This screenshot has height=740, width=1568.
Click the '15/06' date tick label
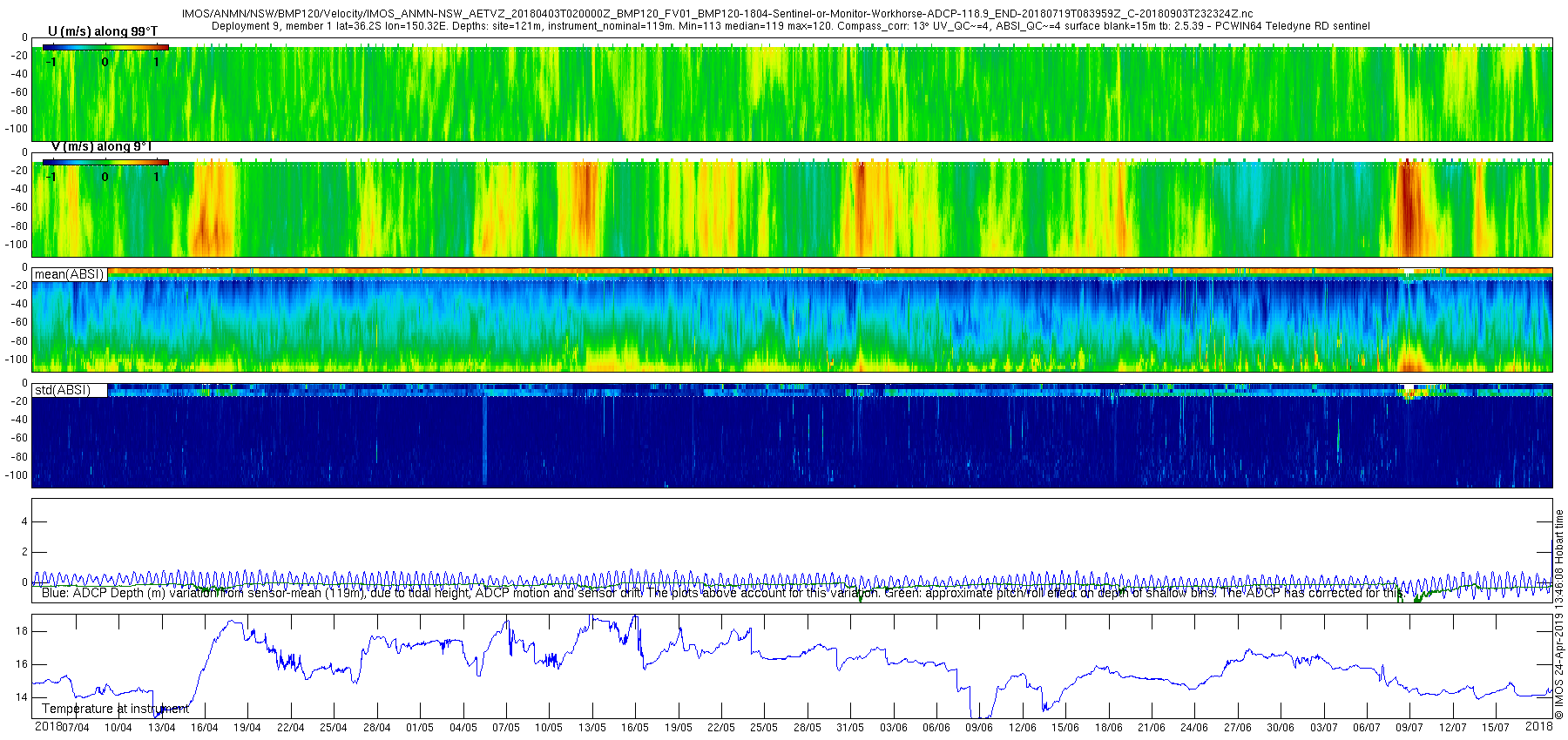pyautogui.click(x=1065, y=728)
